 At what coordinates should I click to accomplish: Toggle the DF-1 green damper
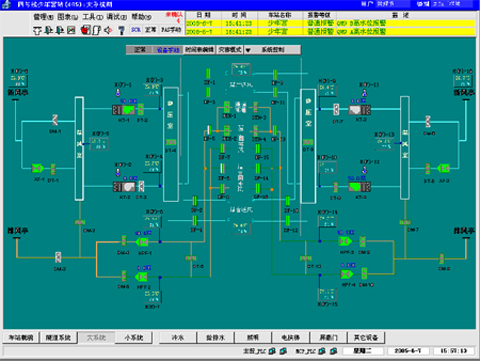[208, 74]
